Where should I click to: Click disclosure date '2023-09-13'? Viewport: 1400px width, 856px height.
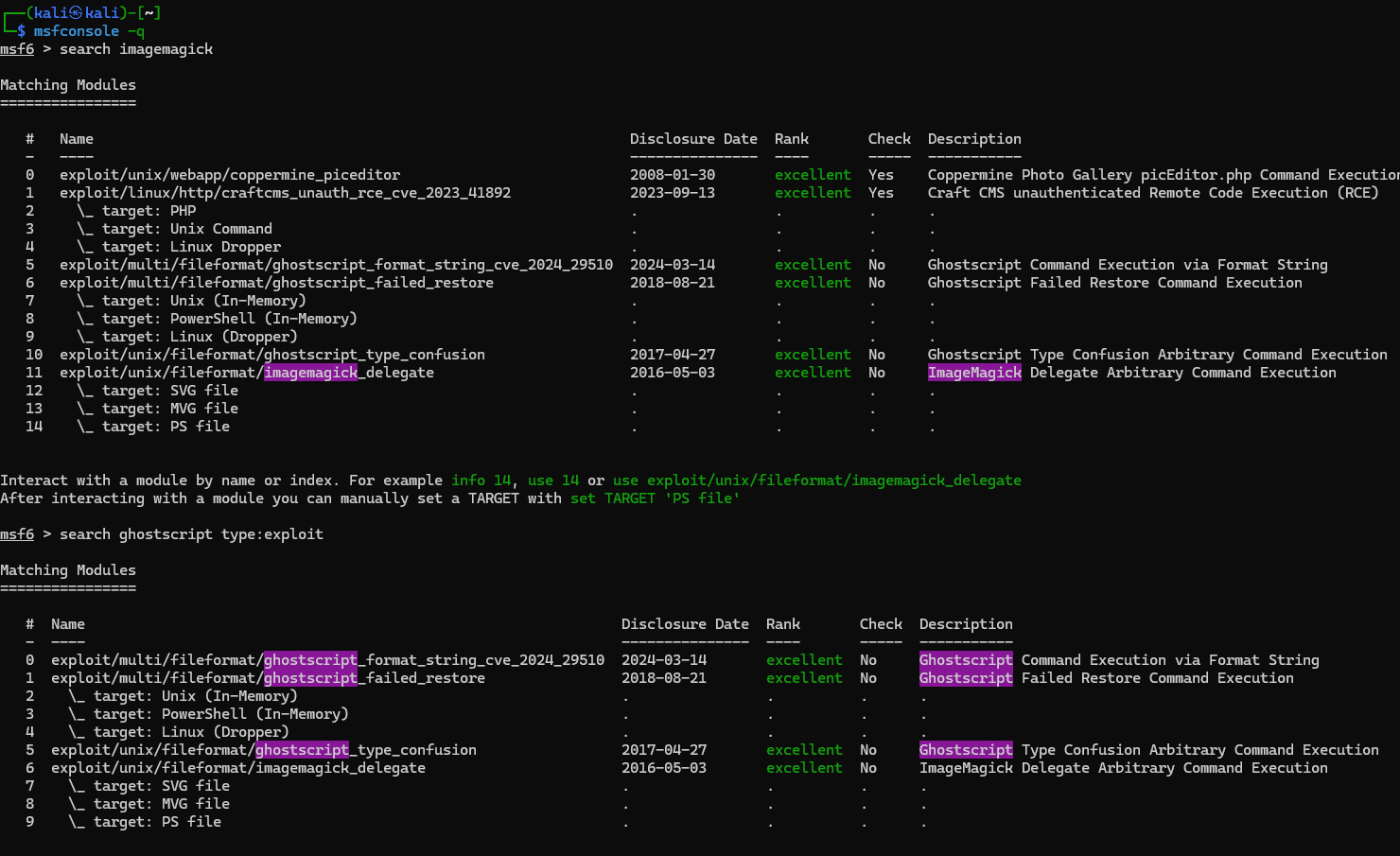click(673, 193)
